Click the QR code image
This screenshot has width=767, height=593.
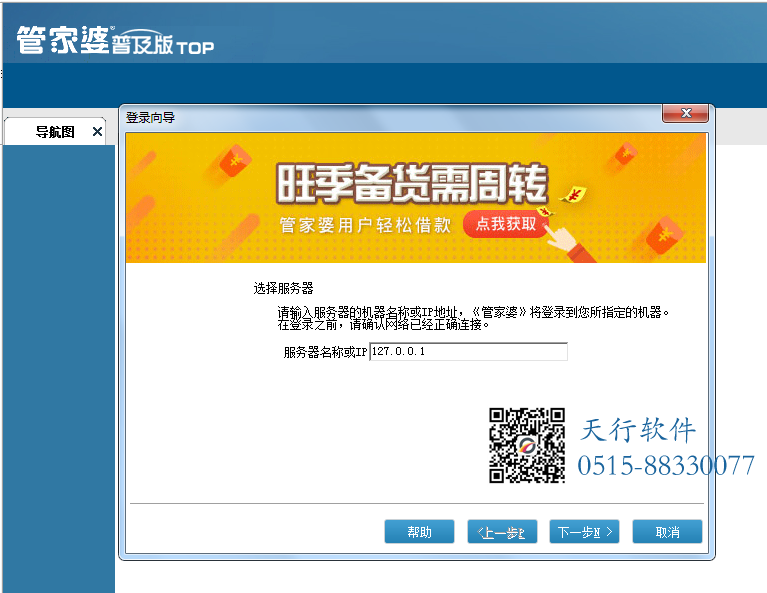click(x=527, y=446)
